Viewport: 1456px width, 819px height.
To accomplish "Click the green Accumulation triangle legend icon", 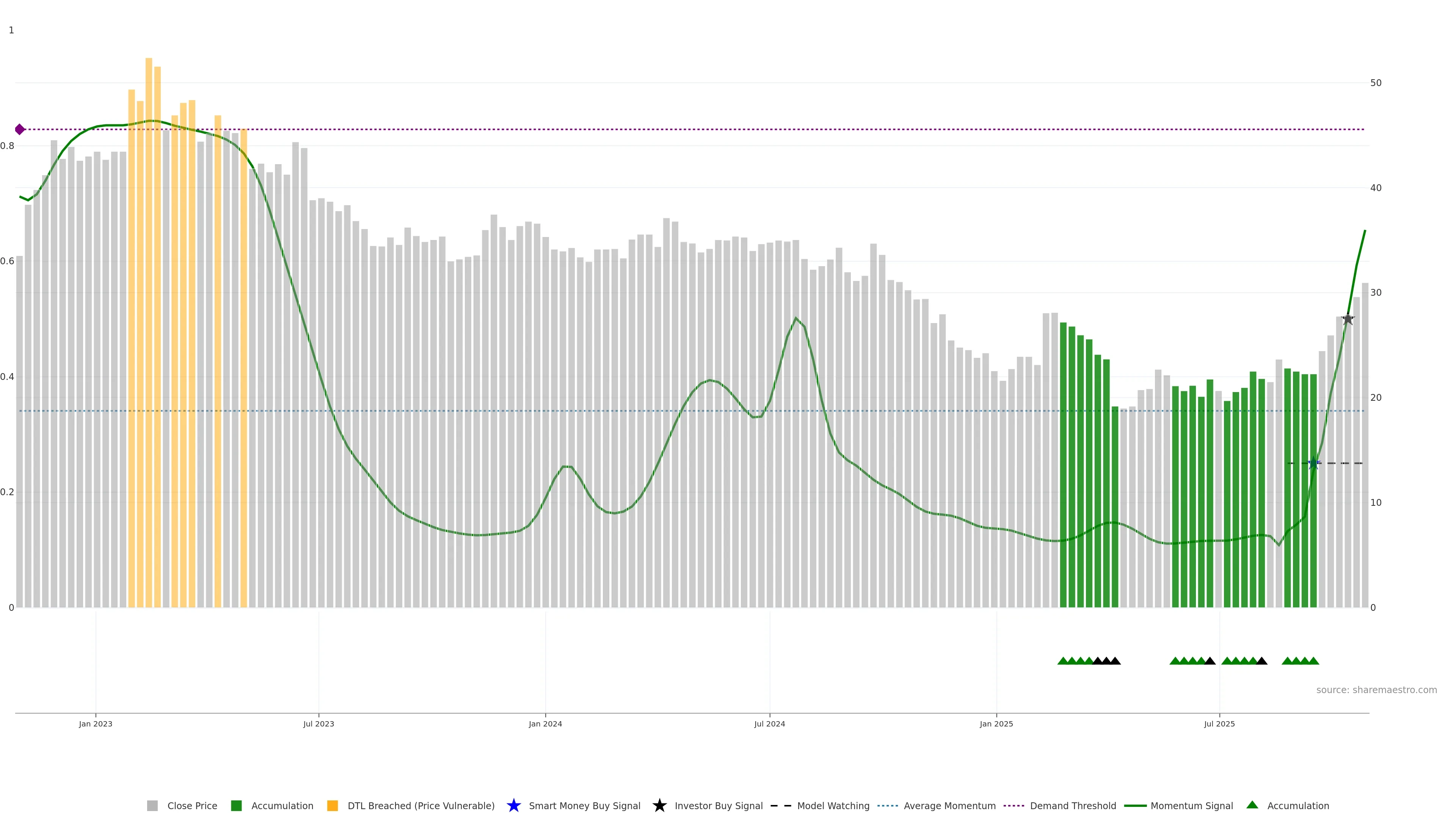I will 1252,805.
